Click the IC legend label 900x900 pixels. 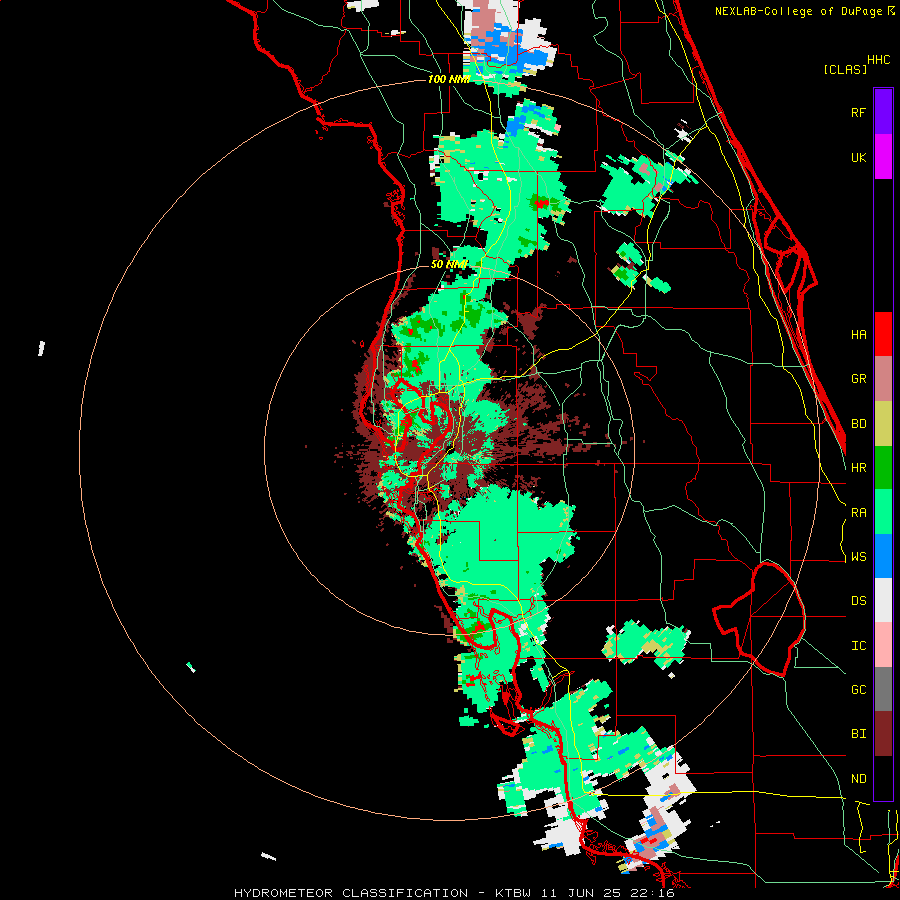[858, 646]
